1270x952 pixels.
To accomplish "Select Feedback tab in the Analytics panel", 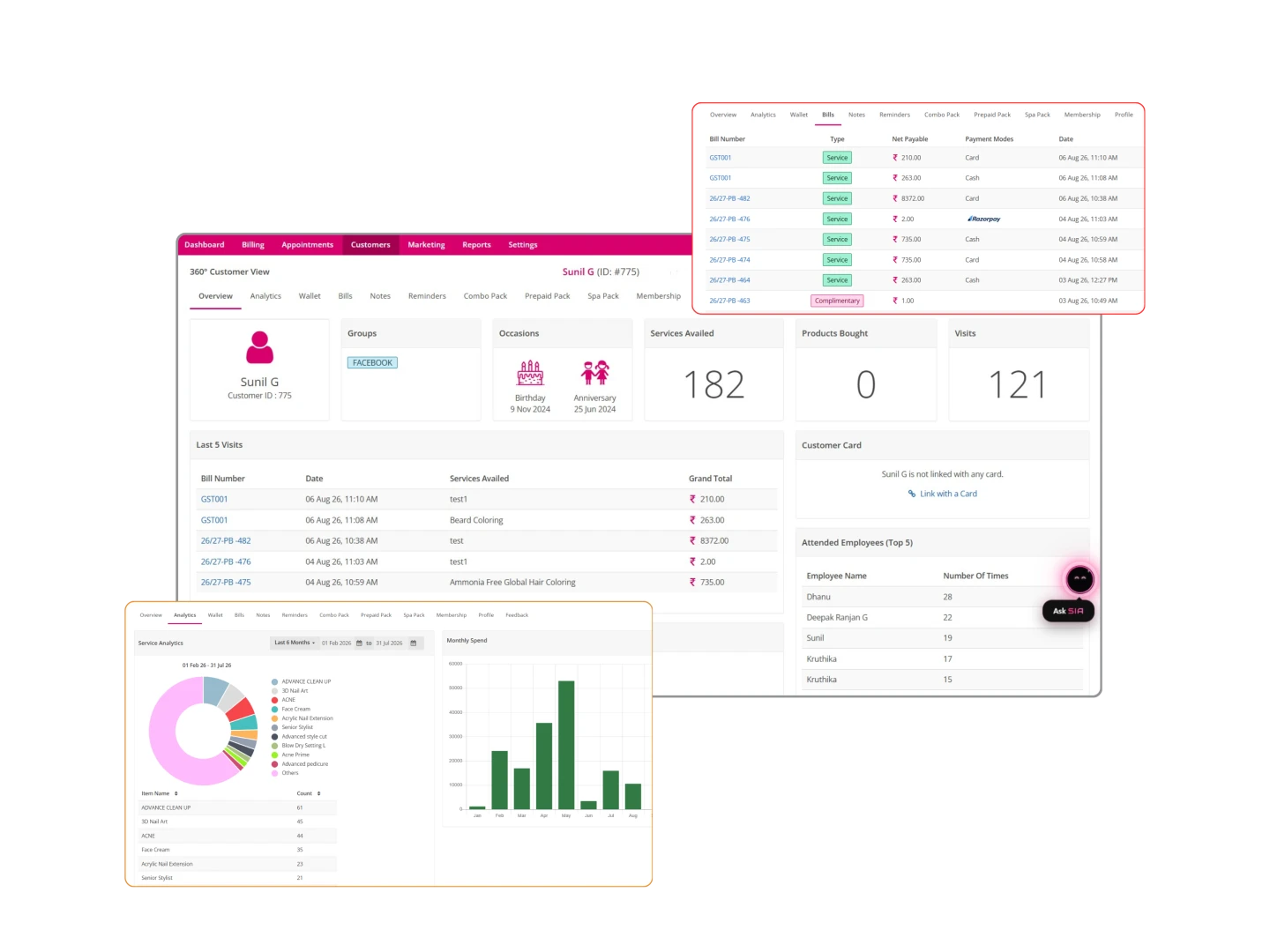I will point(517,615).
